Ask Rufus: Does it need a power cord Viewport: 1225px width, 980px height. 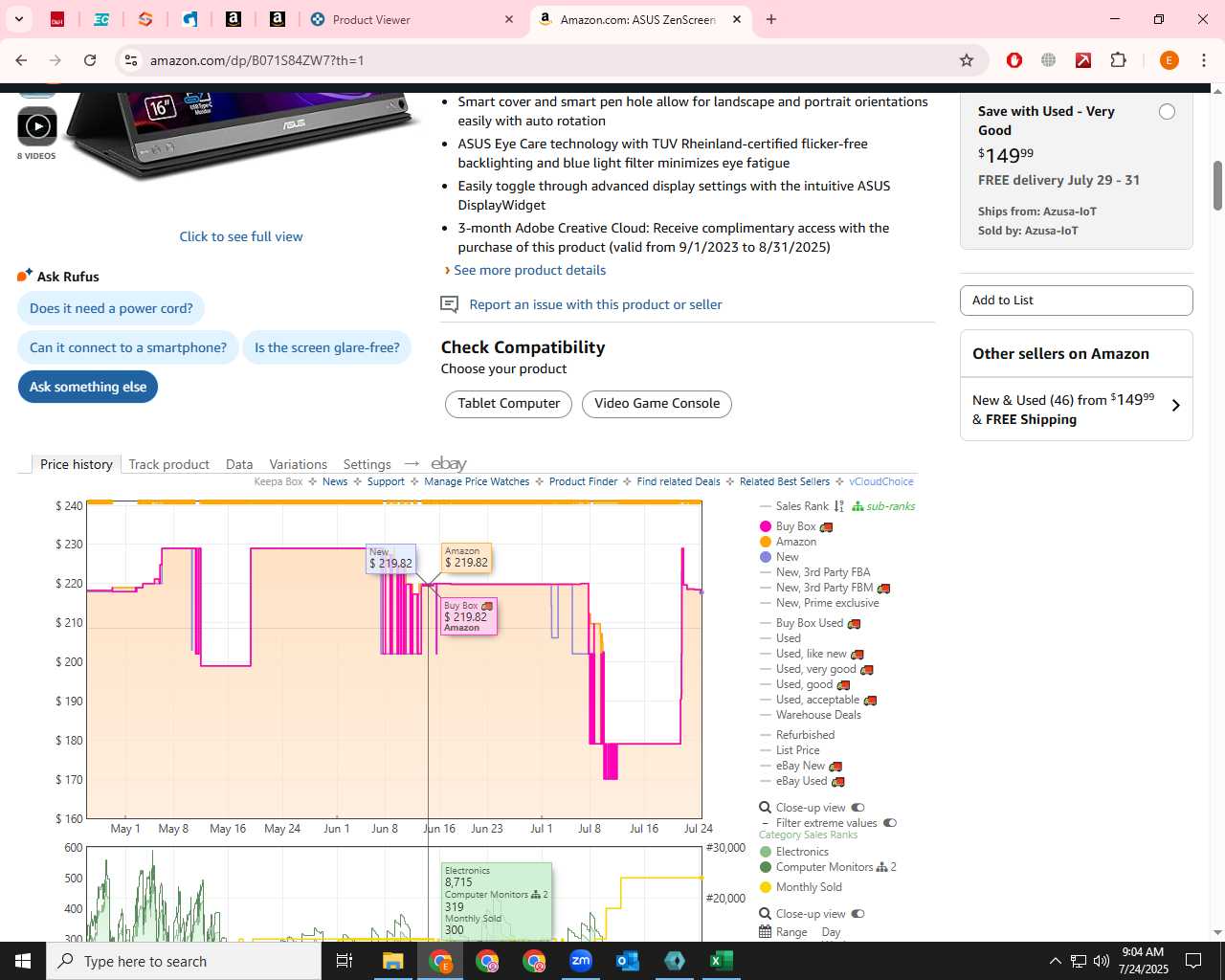point(111,308)
